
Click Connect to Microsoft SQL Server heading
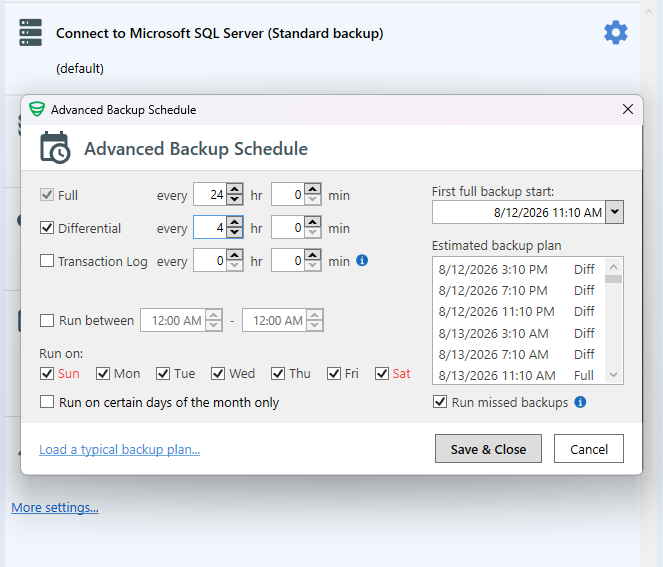pos(219,33)
